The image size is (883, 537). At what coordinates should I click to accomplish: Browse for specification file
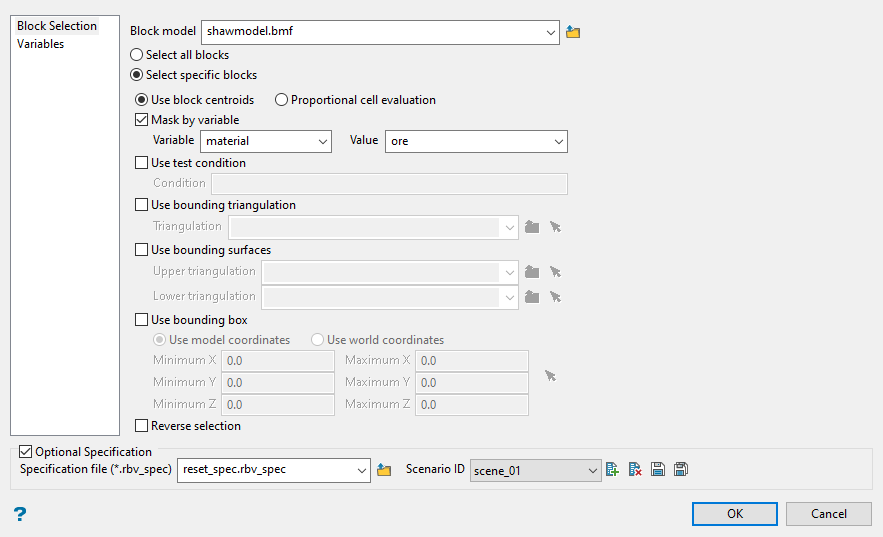point(384,470)
